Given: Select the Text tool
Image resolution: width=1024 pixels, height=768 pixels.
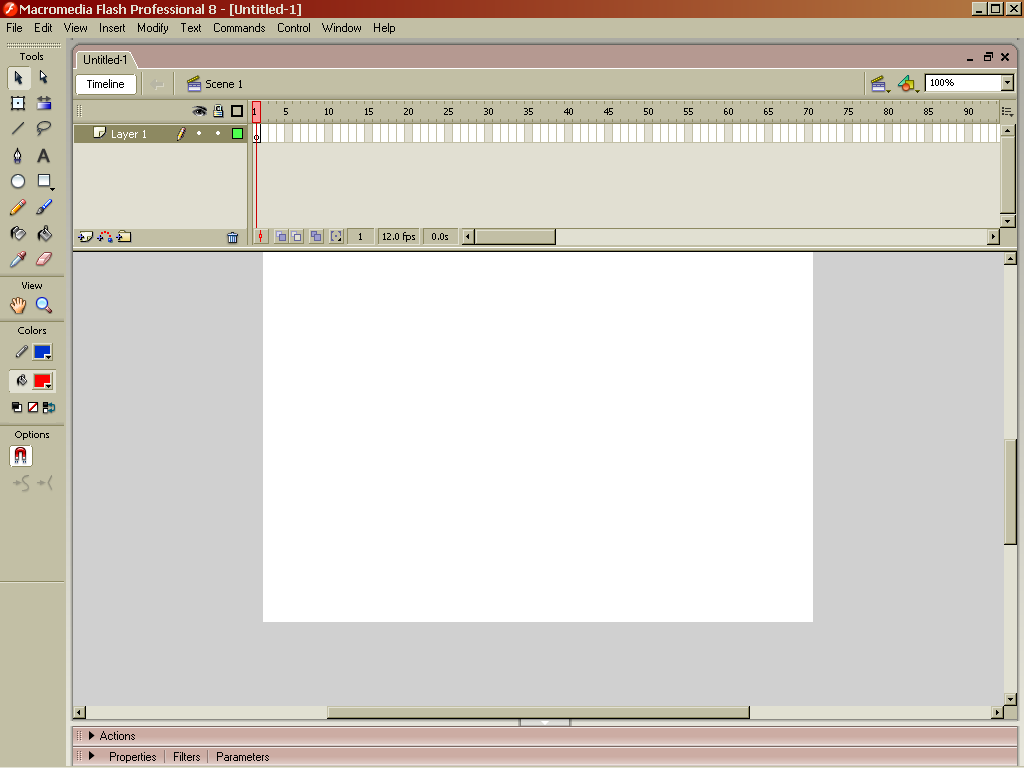Looking at the screenshot, I should pos(44,155).
